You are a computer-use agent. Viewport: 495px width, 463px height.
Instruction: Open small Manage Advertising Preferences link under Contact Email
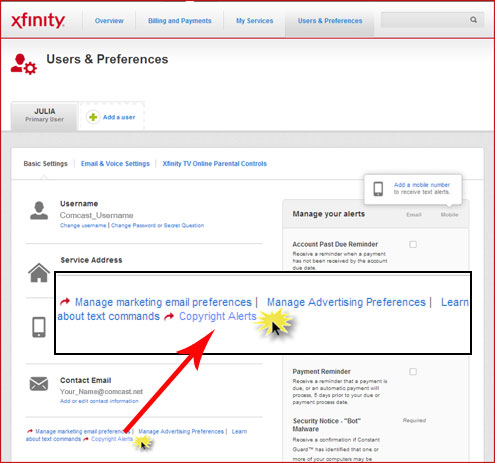coord(181,431)
